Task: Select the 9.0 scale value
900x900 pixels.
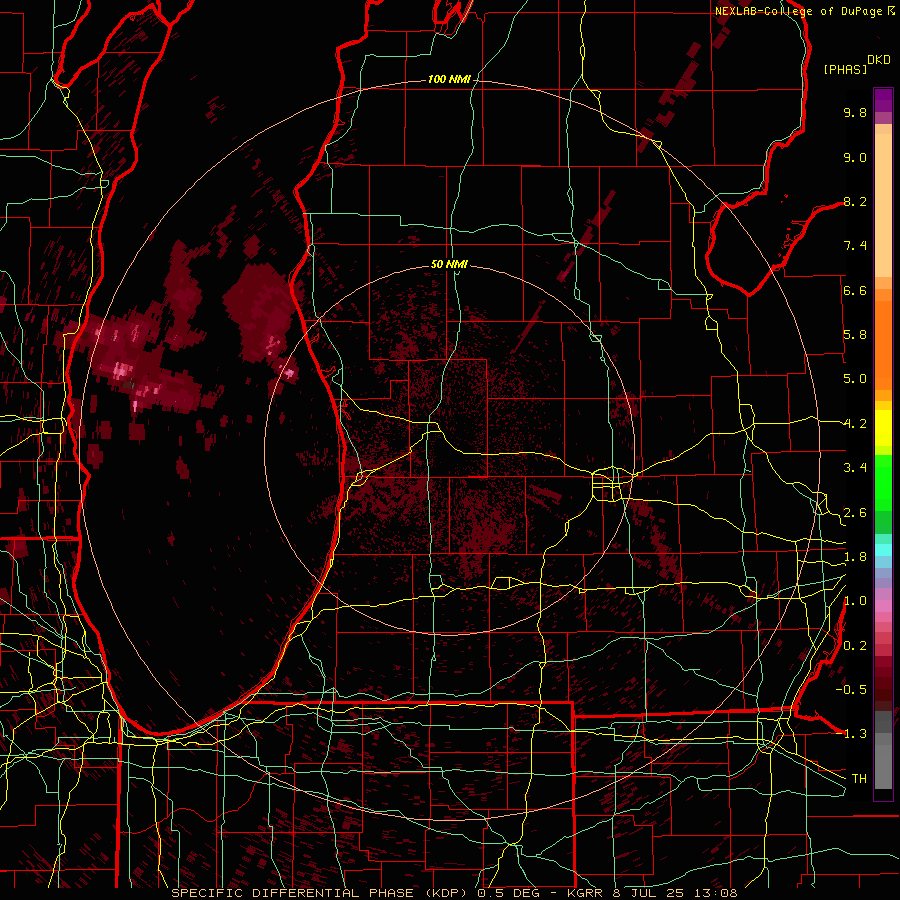Action: (855, 157)
